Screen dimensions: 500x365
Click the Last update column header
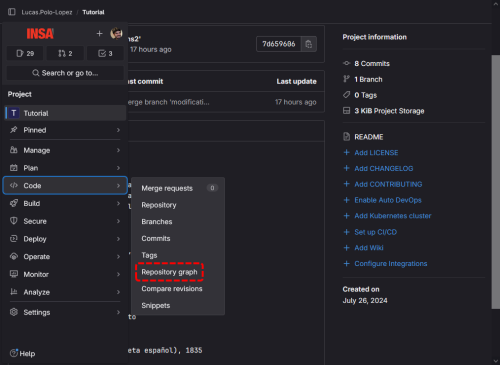(x=296, y=81)
